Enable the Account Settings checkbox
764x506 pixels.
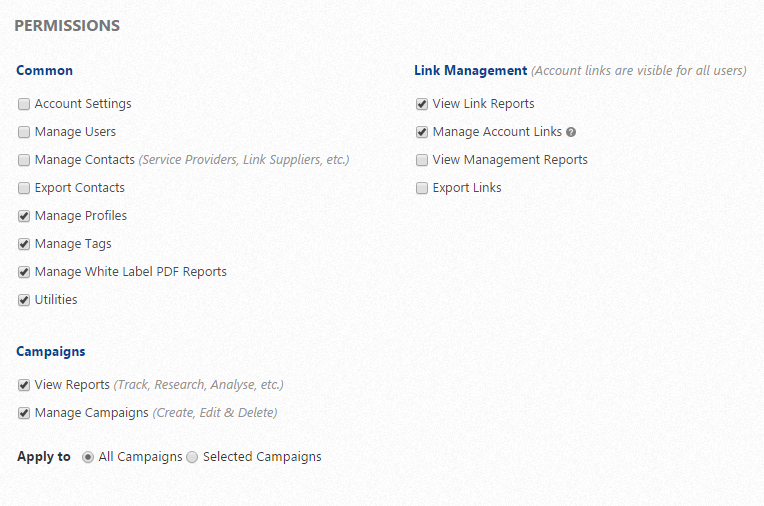pos(24,104)
